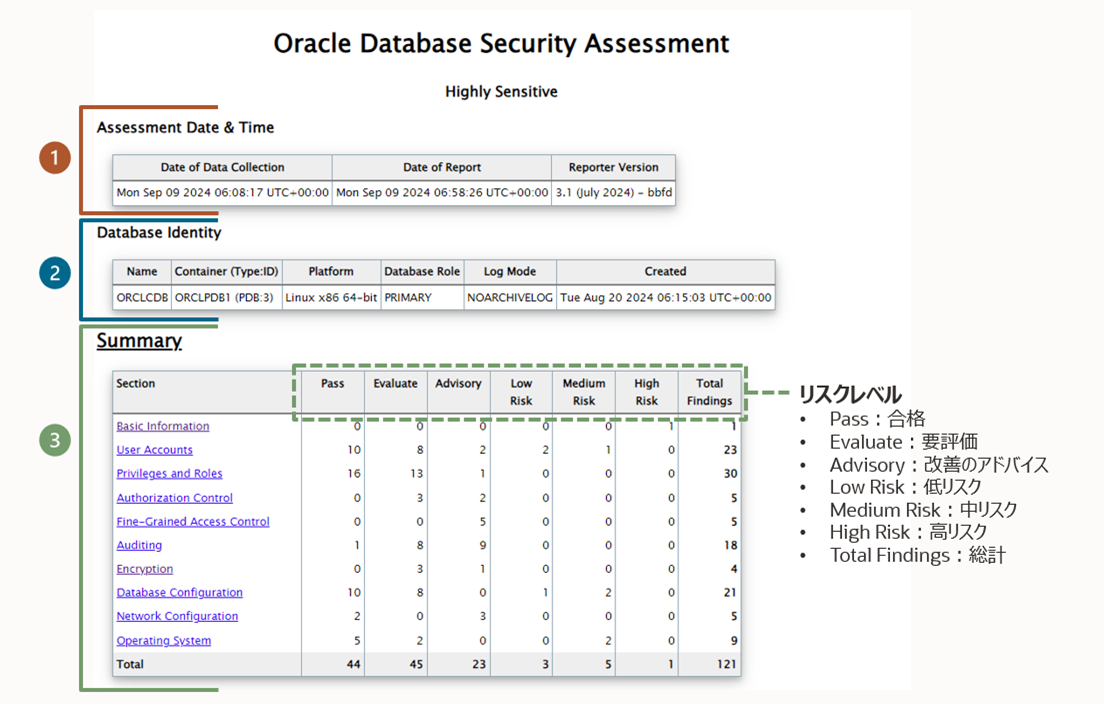
Task: Open the Basic Information section link
Action: 163,426
